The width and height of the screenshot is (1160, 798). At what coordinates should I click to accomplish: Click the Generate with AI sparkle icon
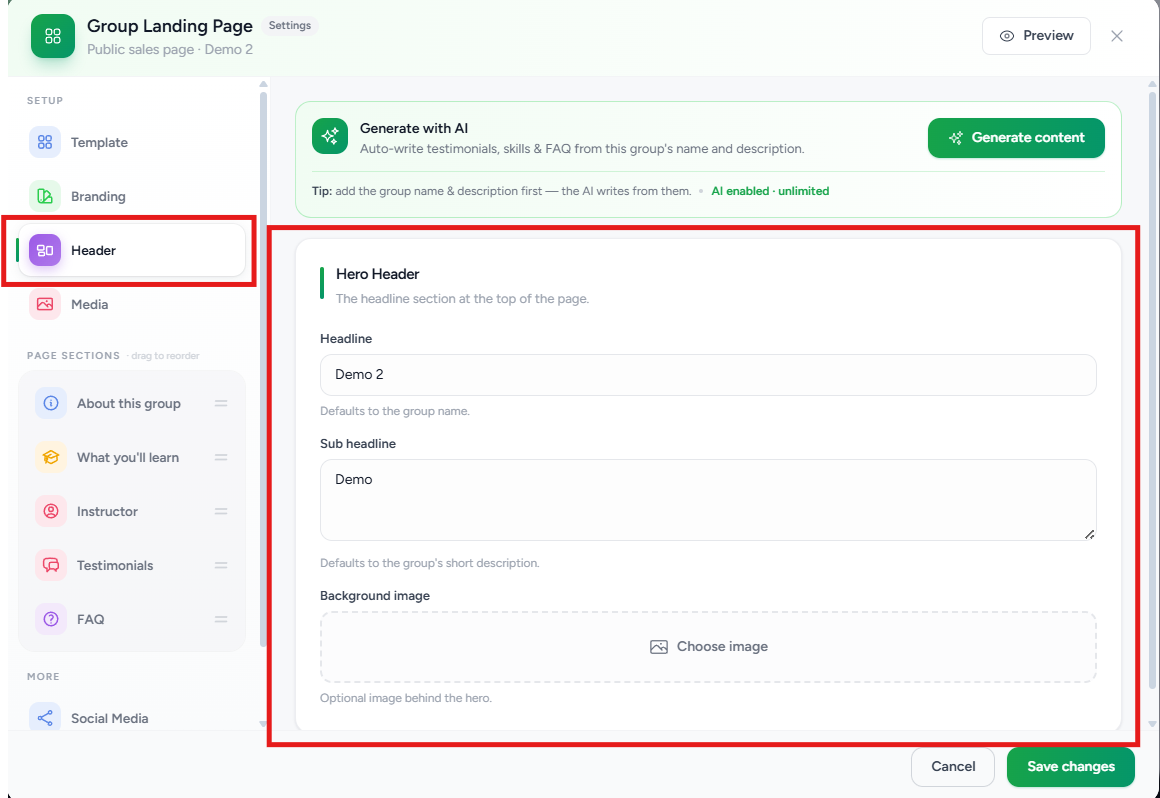[330, 136]
